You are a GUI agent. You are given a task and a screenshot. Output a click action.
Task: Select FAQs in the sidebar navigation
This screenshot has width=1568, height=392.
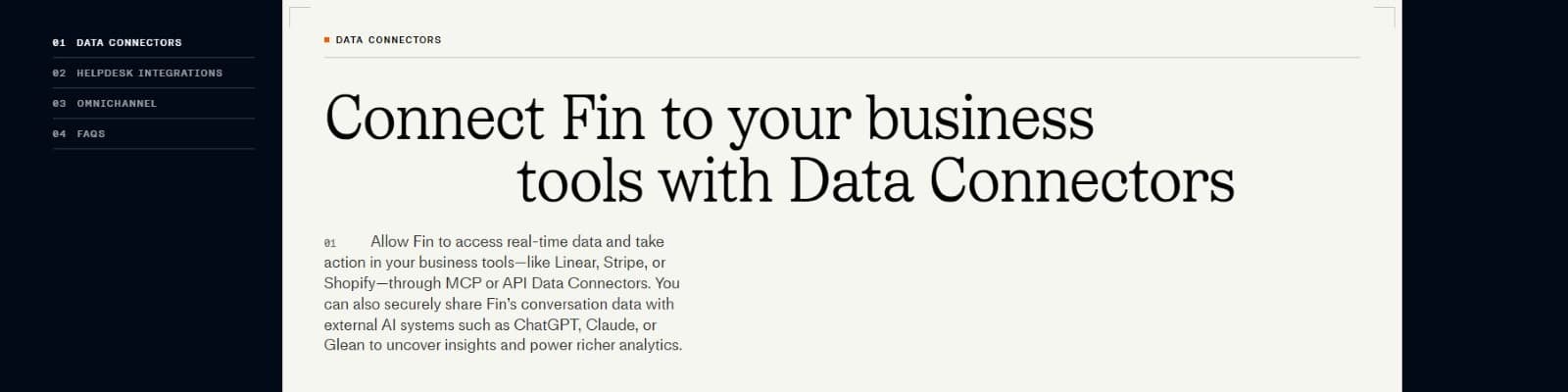[91, 134]
